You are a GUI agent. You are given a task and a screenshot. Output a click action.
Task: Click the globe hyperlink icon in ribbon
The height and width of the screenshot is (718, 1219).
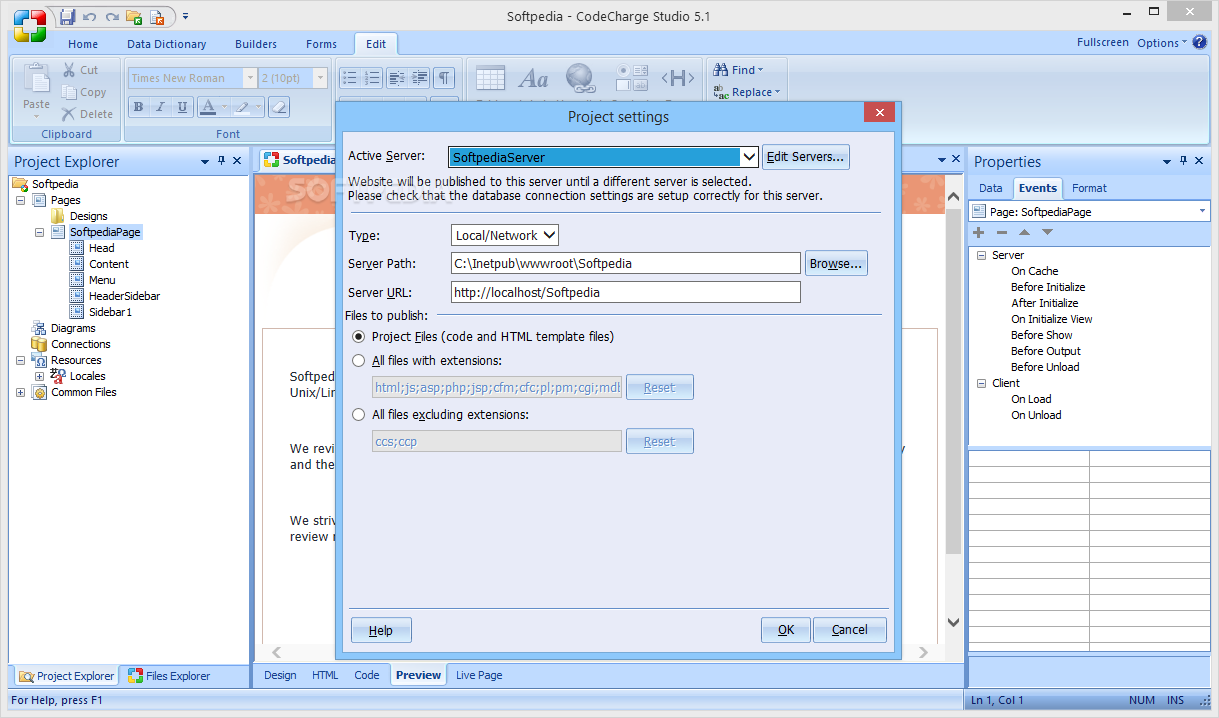(x=580, y=78)
